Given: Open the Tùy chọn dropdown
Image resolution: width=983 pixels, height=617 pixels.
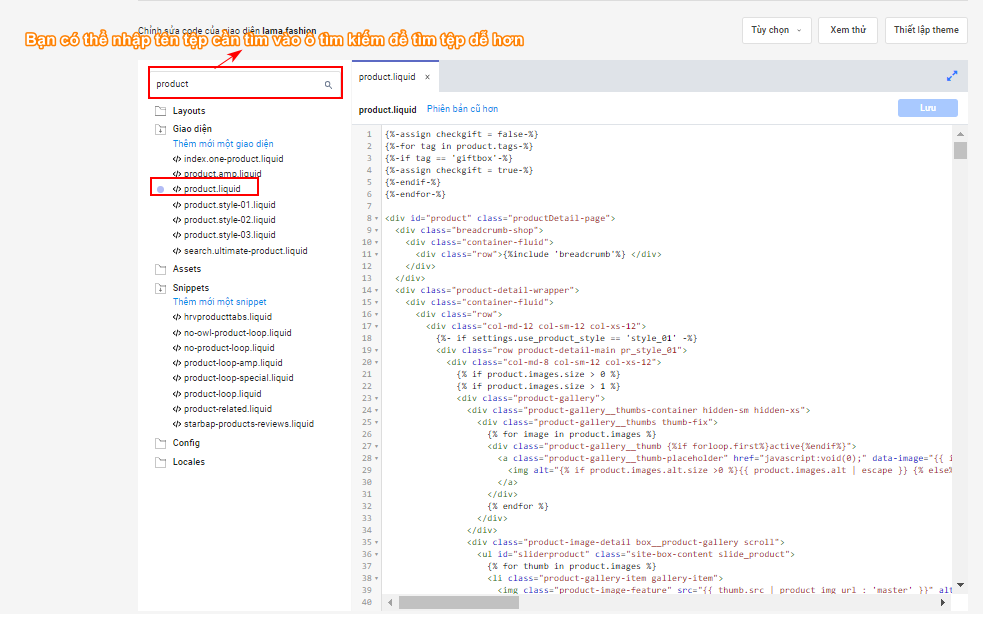Looking at the screenshot, I should tap(776, 30).
